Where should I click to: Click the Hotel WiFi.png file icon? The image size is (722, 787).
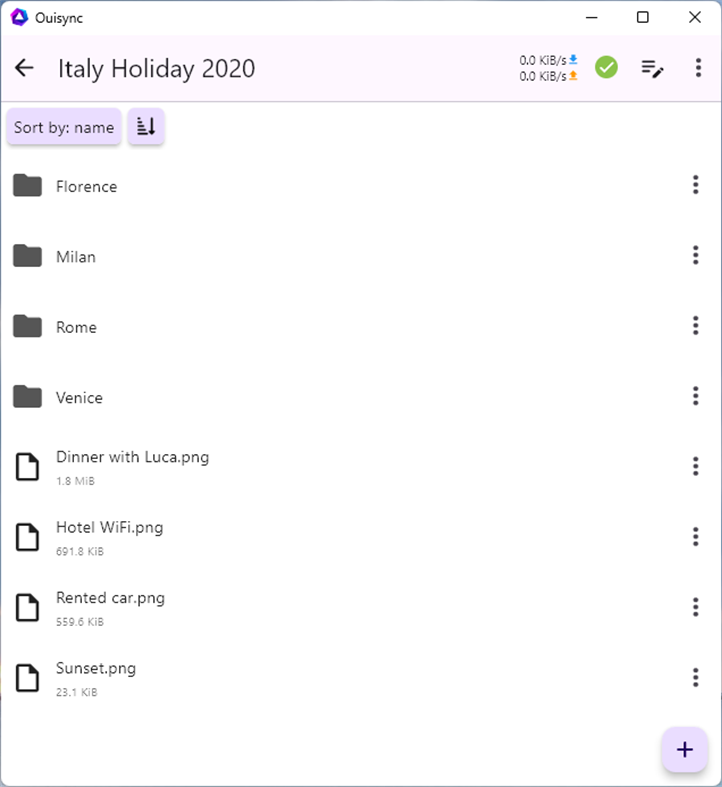28,537
